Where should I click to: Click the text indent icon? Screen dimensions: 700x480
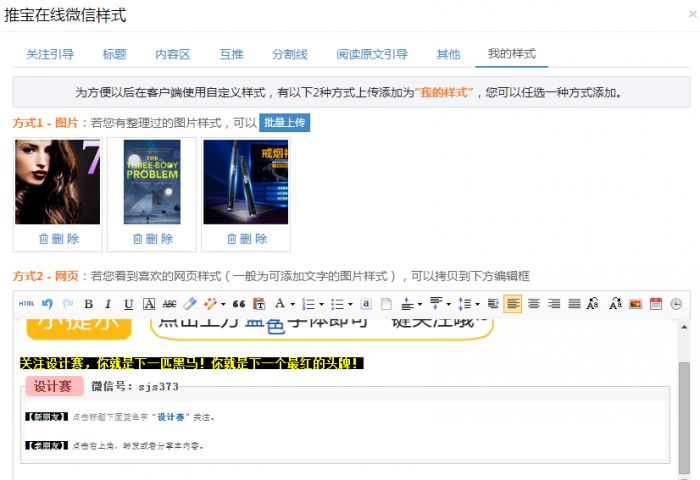[493, 304]
